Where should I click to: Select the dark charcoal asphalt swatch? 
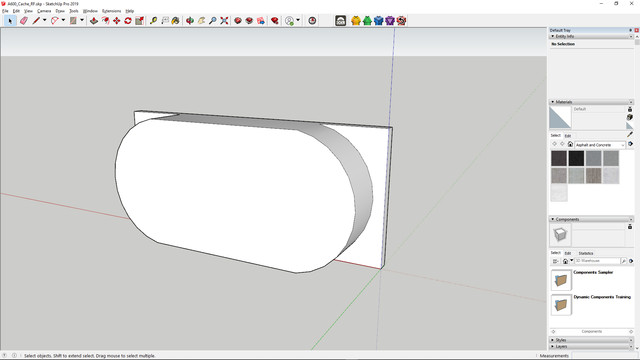[559, 158]
